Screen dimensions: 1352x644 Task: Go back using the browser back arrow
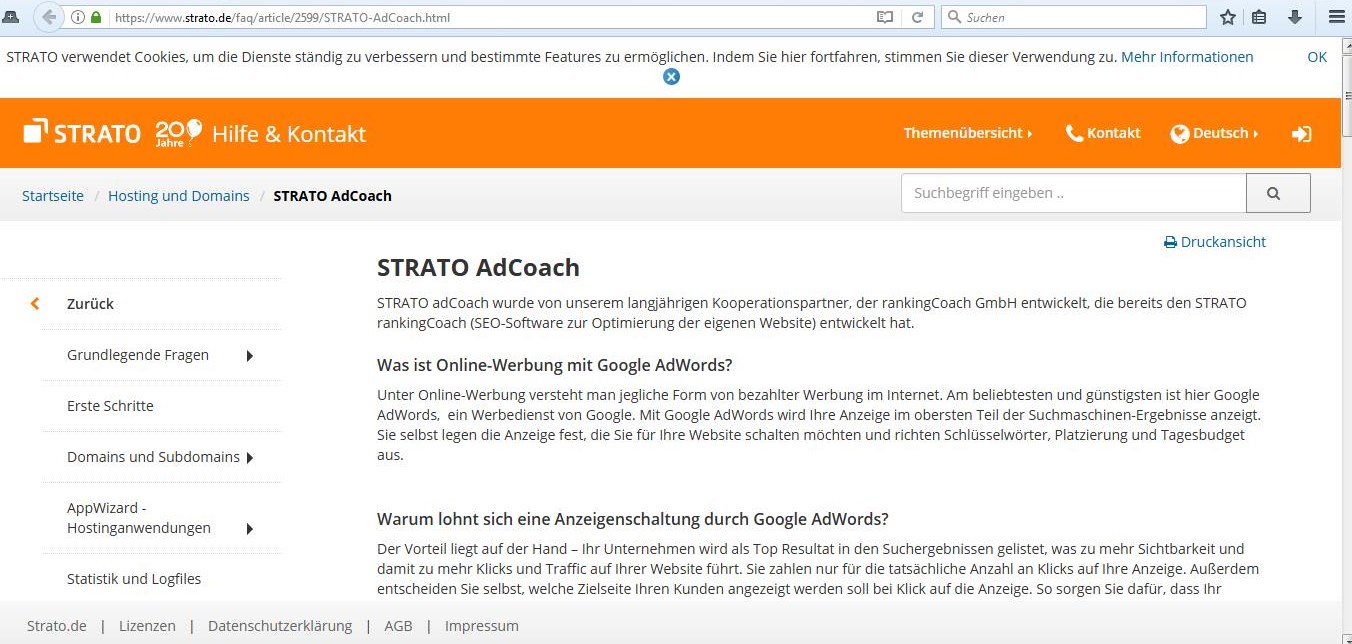pyautogui.click(x=48, y=17)
